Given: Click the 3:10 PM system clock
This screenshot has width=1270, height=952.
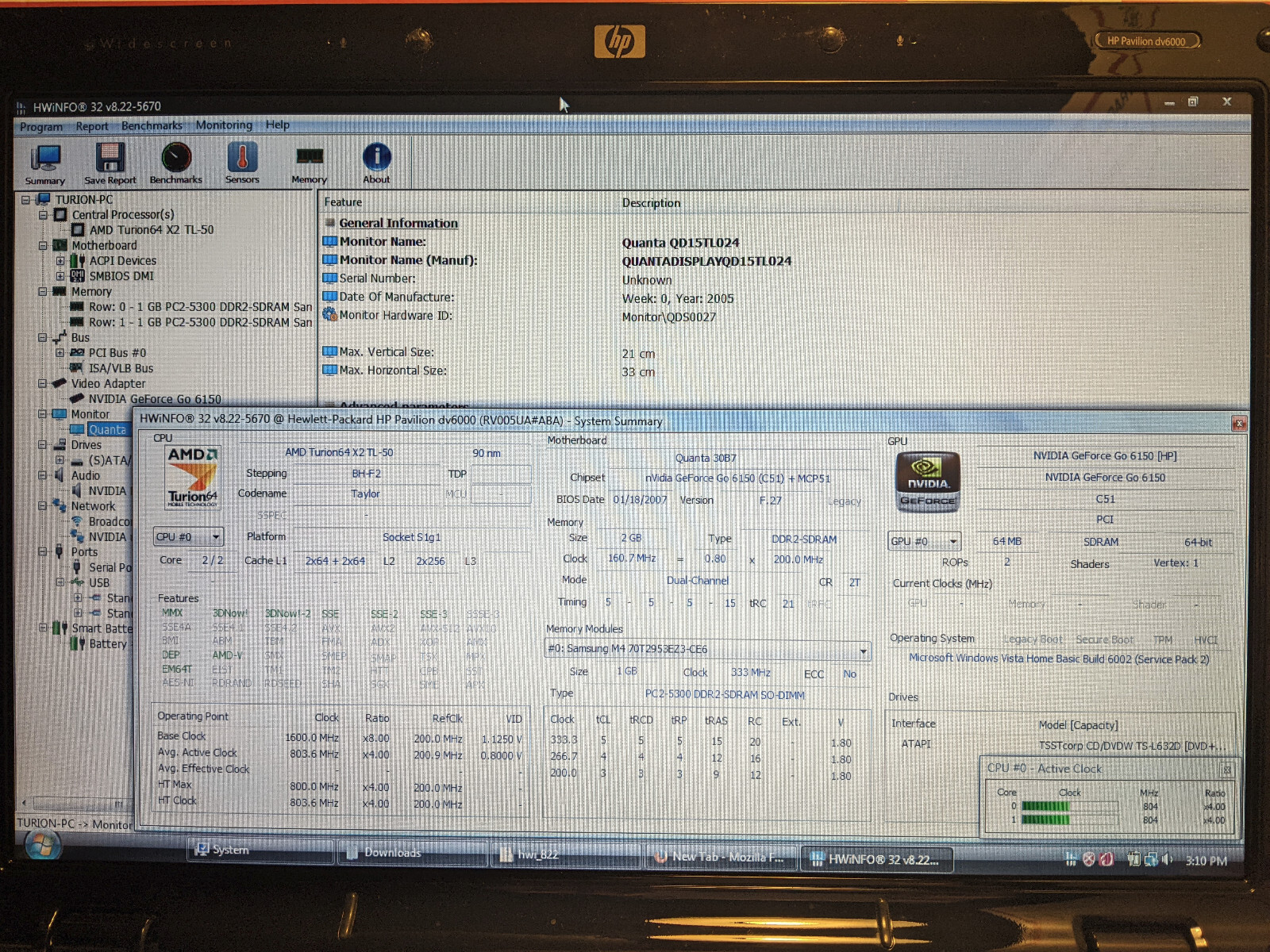Looking at the screenshot, I should (1206, 861).
